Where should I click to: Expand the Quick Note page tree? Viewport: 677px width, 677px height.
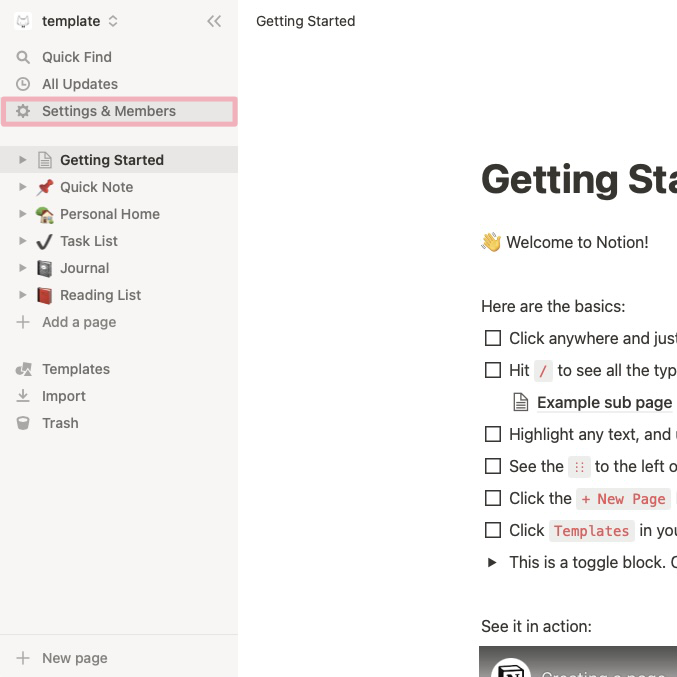22,187
